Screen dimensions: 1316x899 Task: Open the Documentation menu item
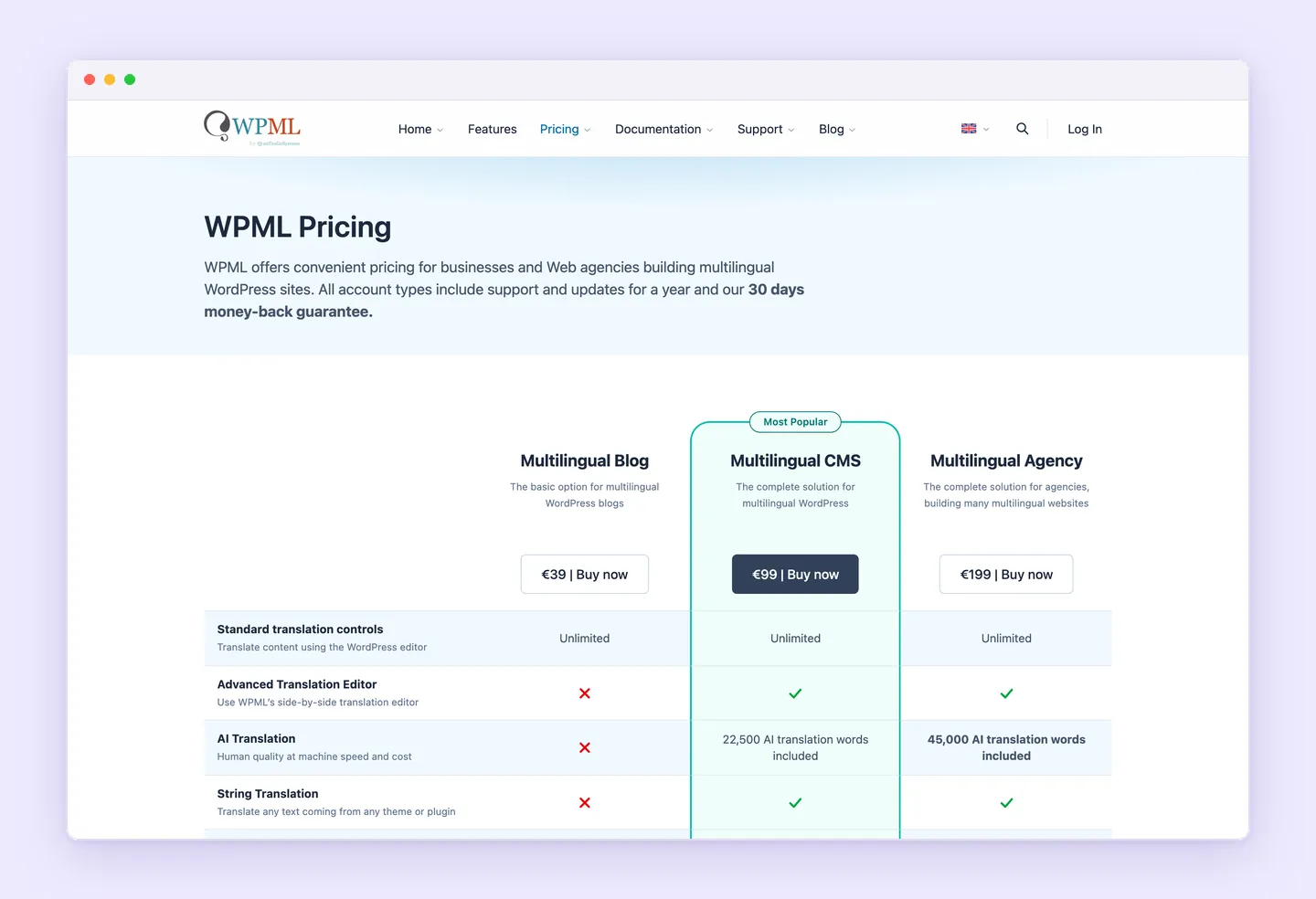tap(658, 129)
